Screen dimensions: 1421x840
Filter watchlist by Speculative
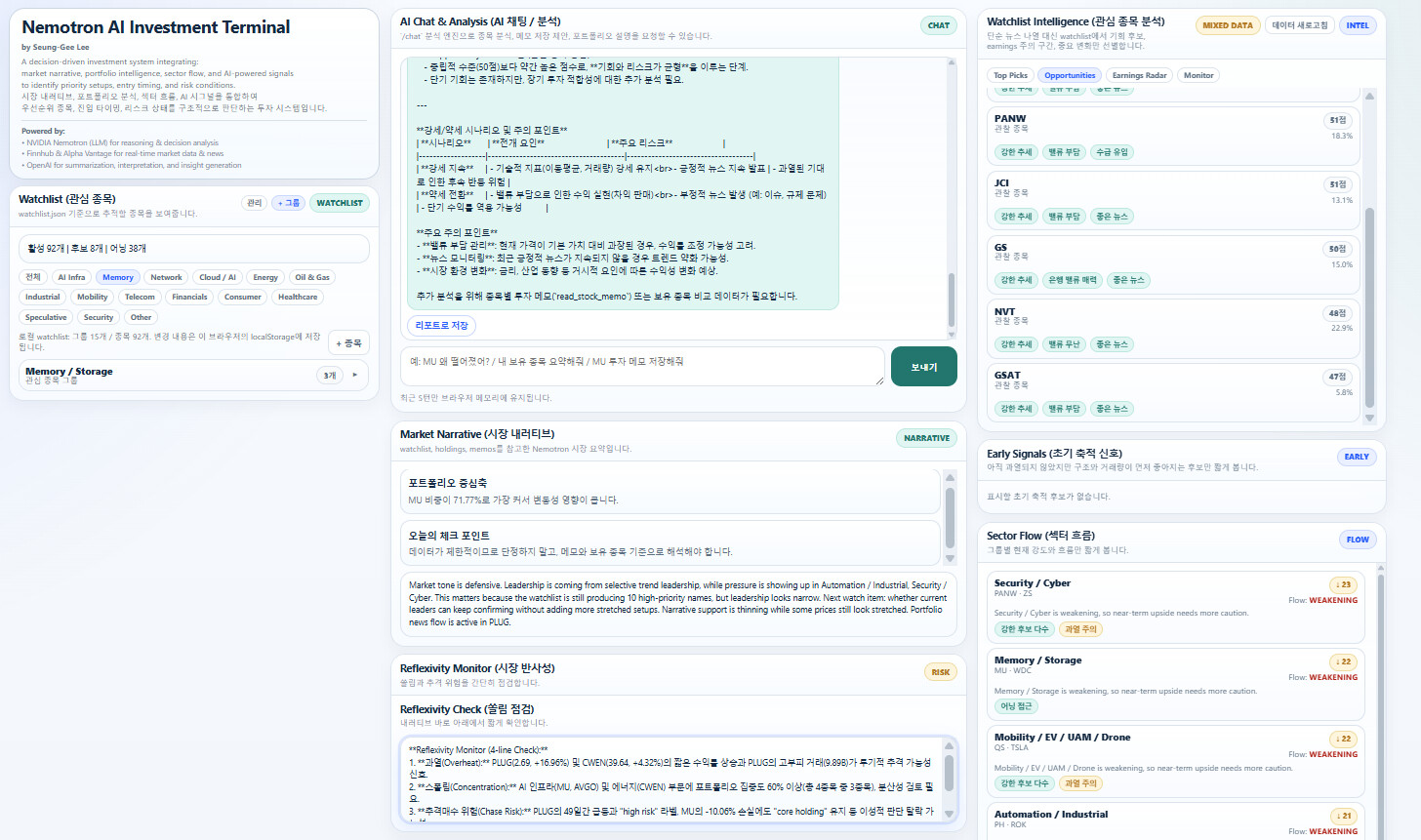click(46, 317)
